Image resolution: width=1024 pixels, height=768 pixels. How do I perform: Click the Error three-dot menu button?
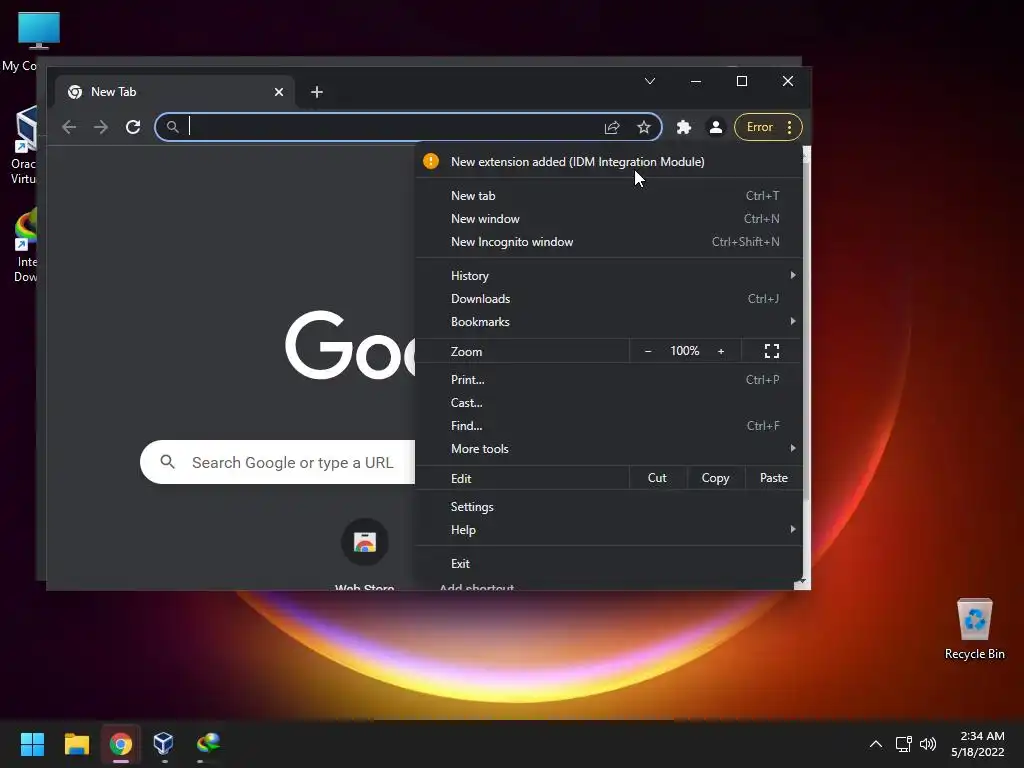point(769,127)
